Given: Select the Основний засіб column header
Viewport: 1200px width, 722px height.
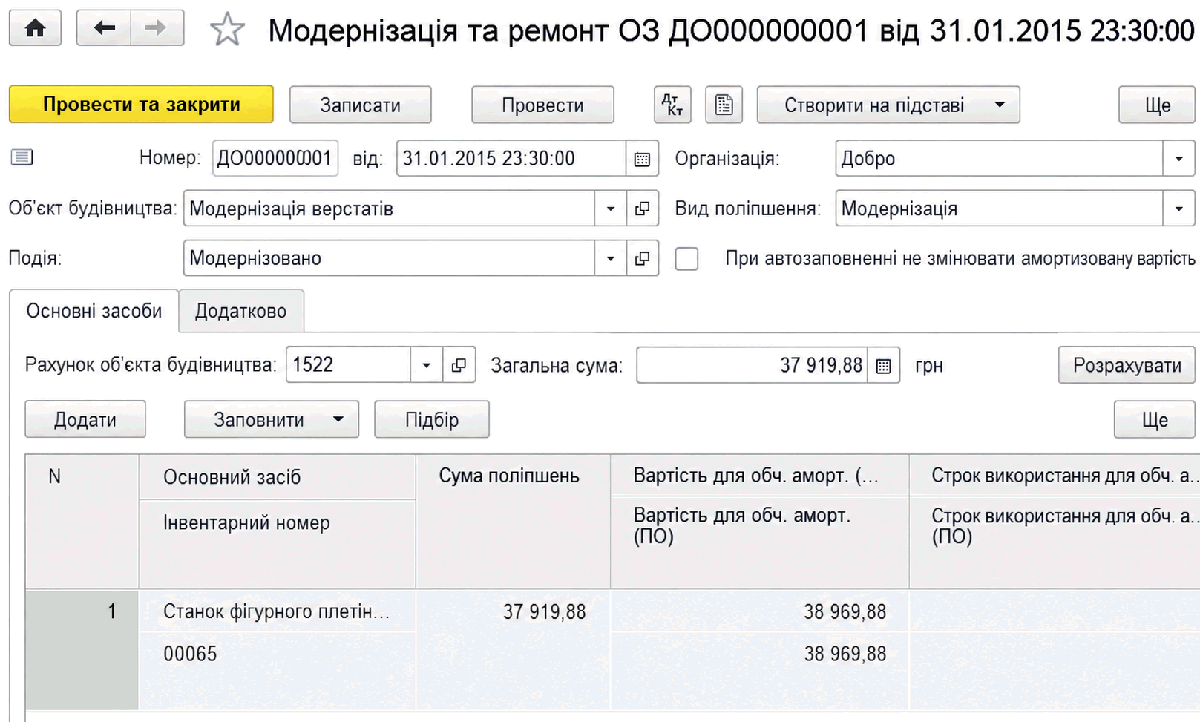Looking at the screenshot, I should (277, 478).
